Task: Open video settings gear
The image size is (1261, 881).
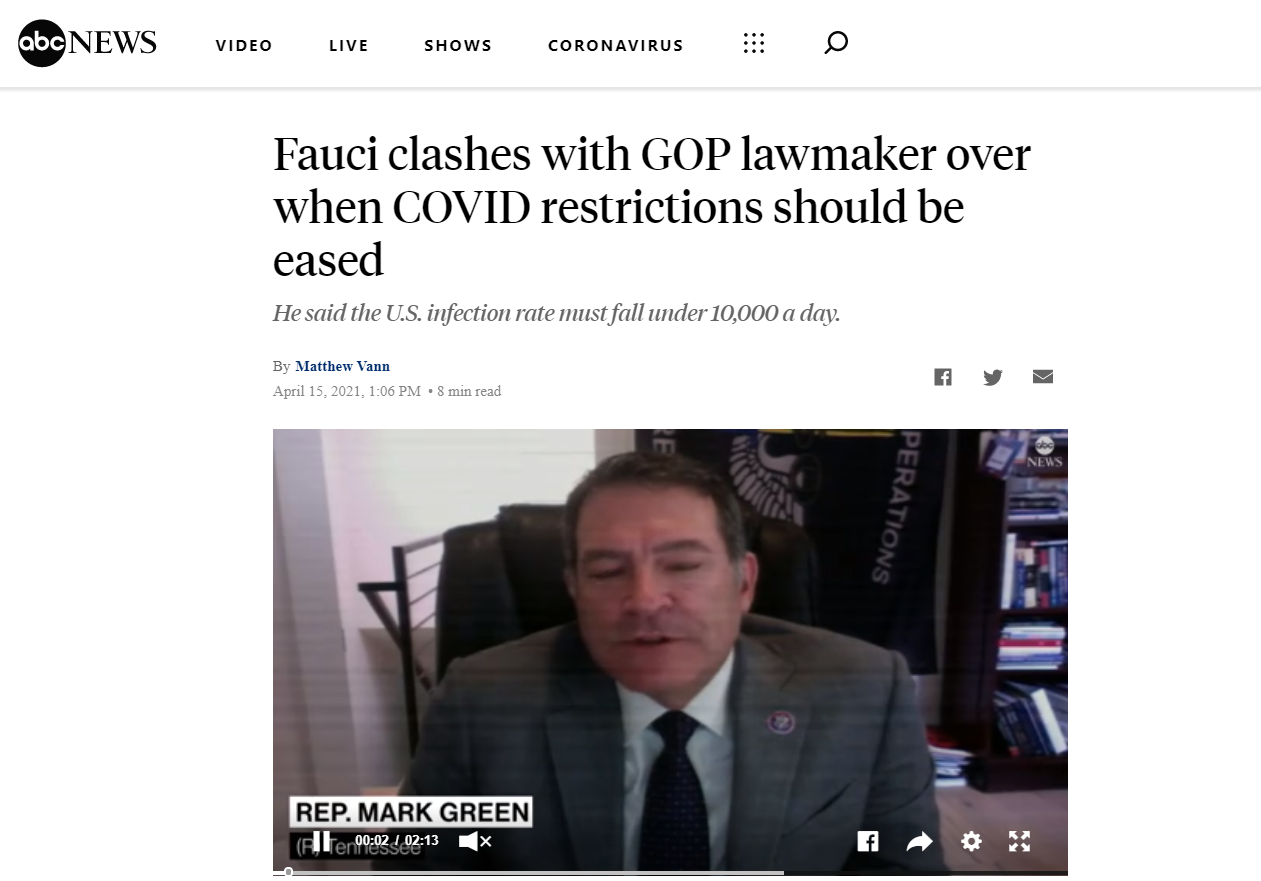Action: click(x=971, y=841)
